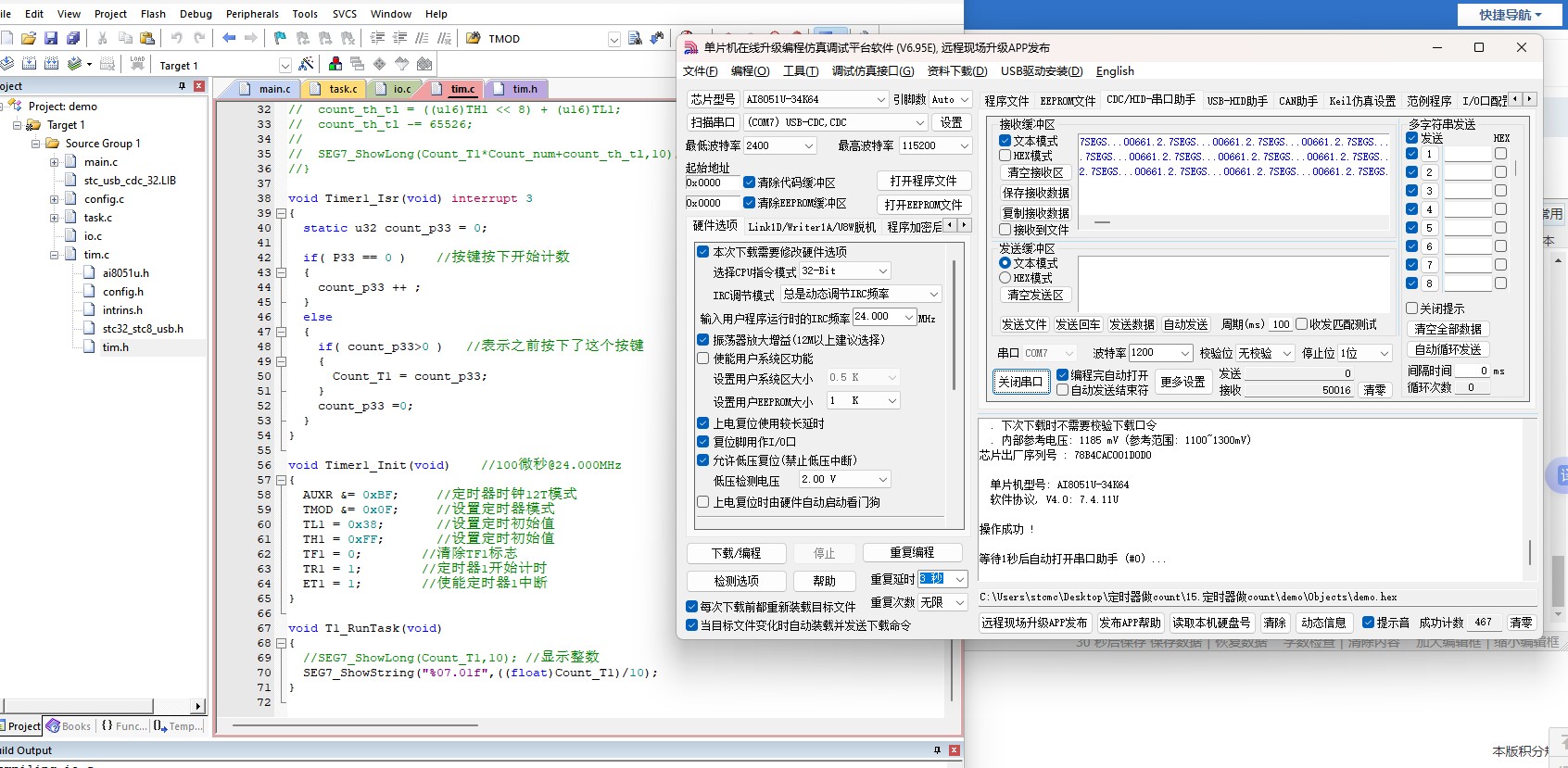Click the 关闭串口 button

point(1020,382)
